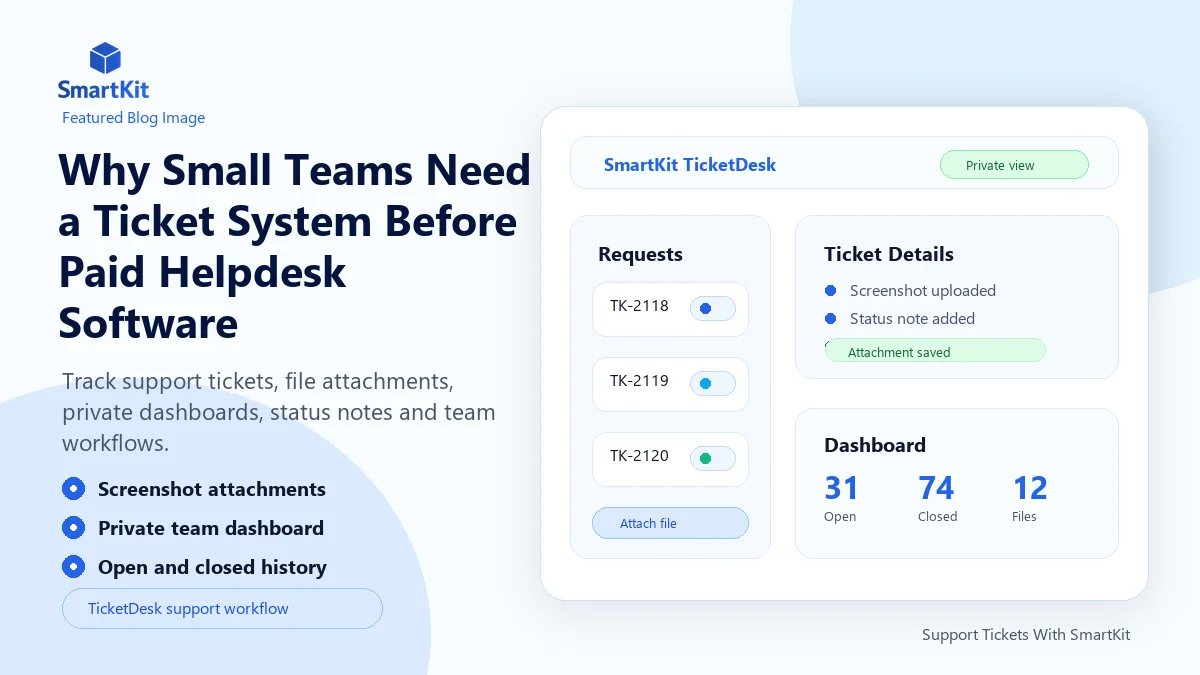Click the Ticket Details heading
1200x675 pixels.
[889, 254]
